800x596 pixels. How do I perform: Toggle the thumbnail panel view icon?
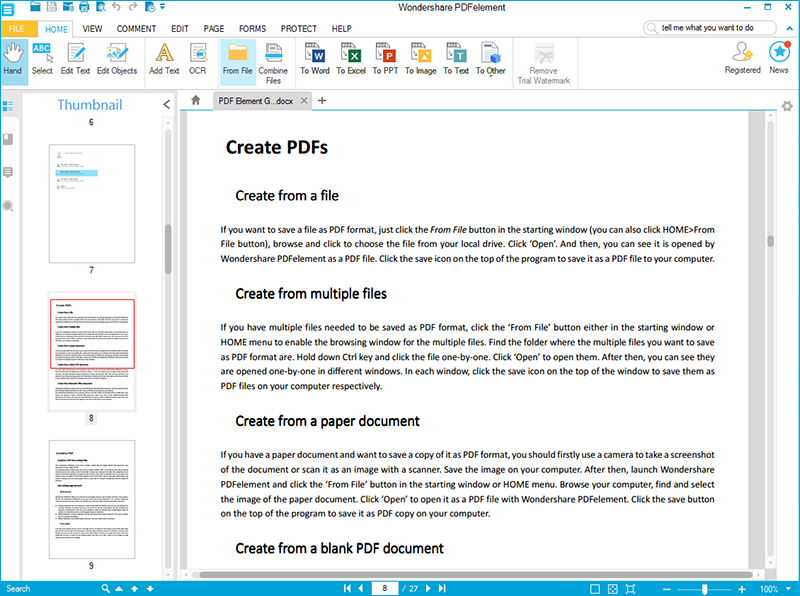pos(9,107)
